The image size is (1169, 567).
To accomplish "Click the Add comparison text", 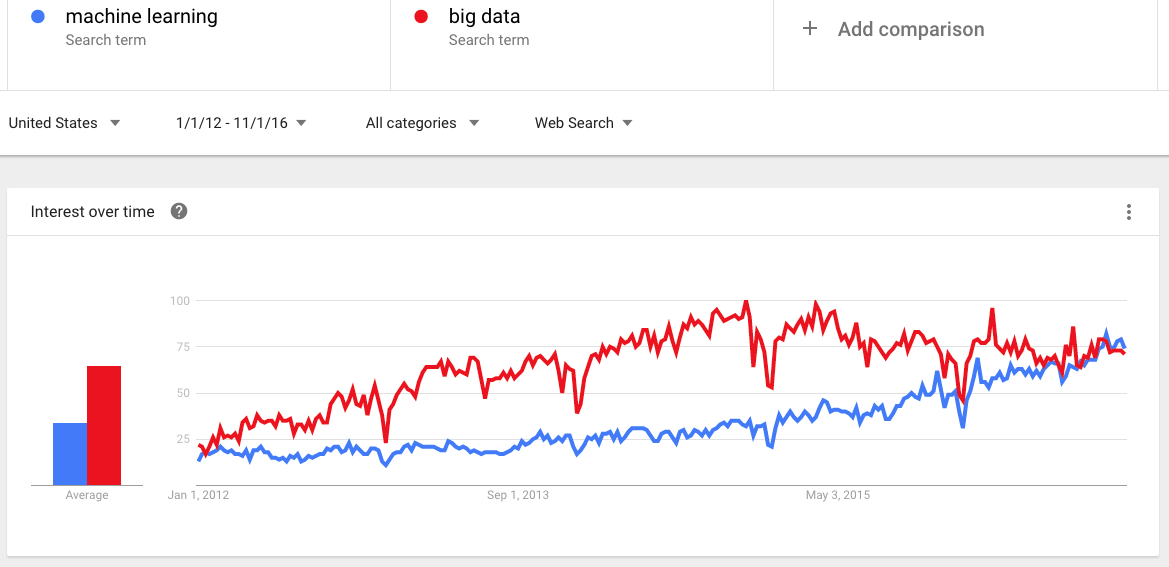I will (911, 29).
